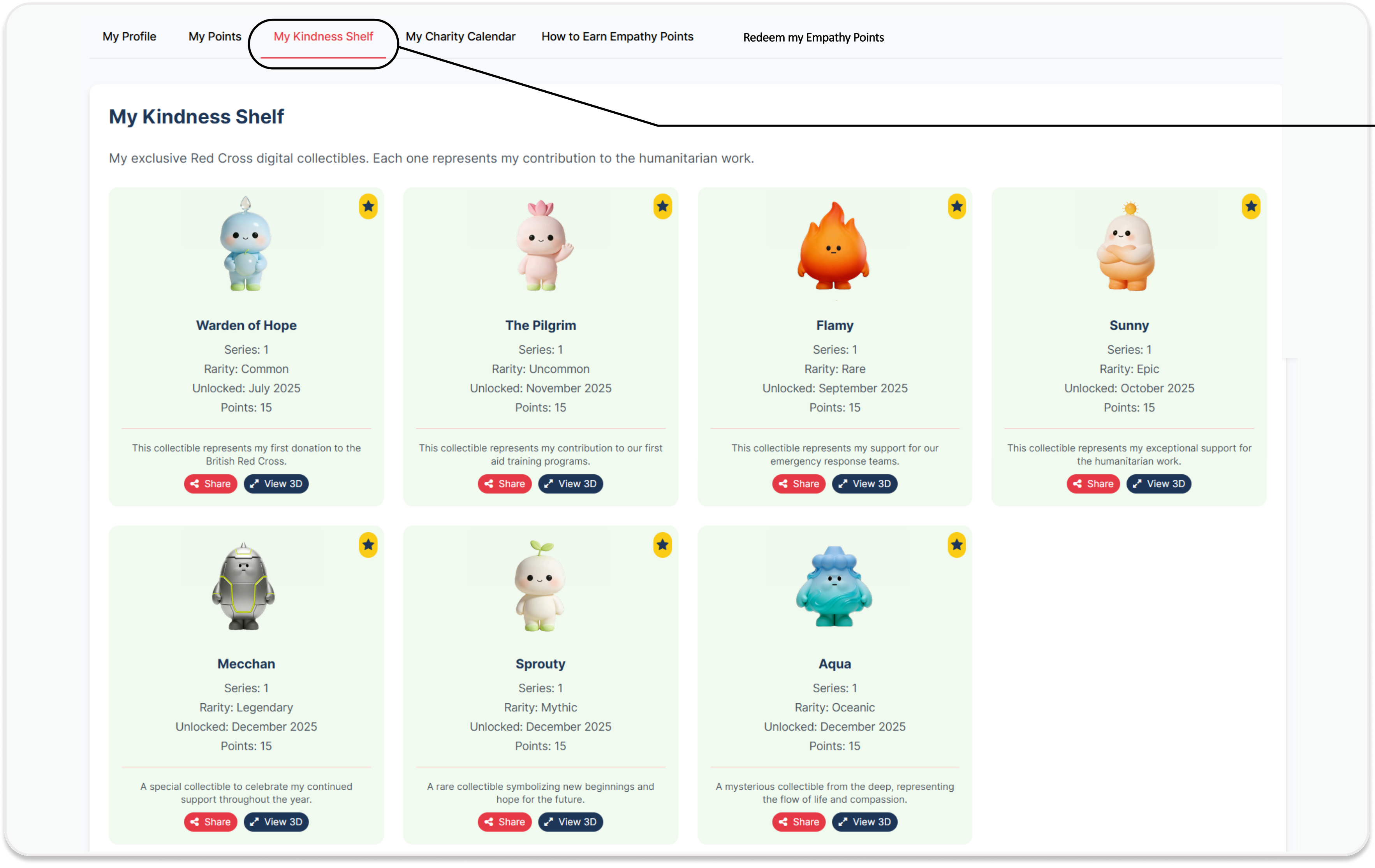Open Redeem my Empathy Points
The image size is (1375, 868).
[x=813, y=38]
